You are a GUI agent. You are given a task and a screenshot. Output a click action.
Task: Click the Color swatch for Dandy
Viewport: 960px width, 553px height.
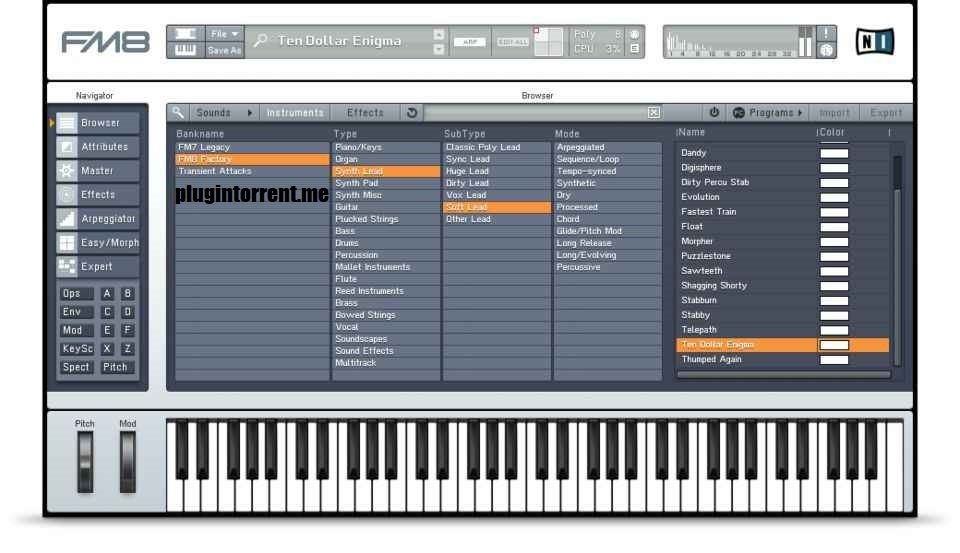(x=834, y=153)
